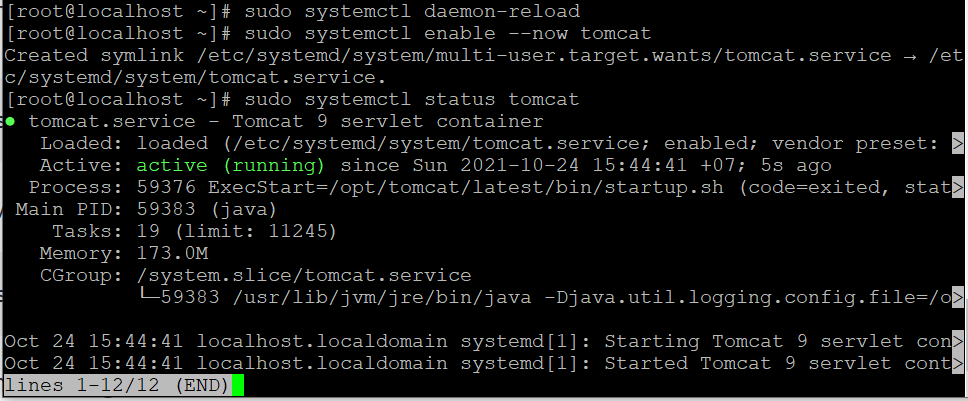Click the green 'active (running)' status text
Image resolution: width=968 pixels, height=401 pixels.
tap(230, 166)
